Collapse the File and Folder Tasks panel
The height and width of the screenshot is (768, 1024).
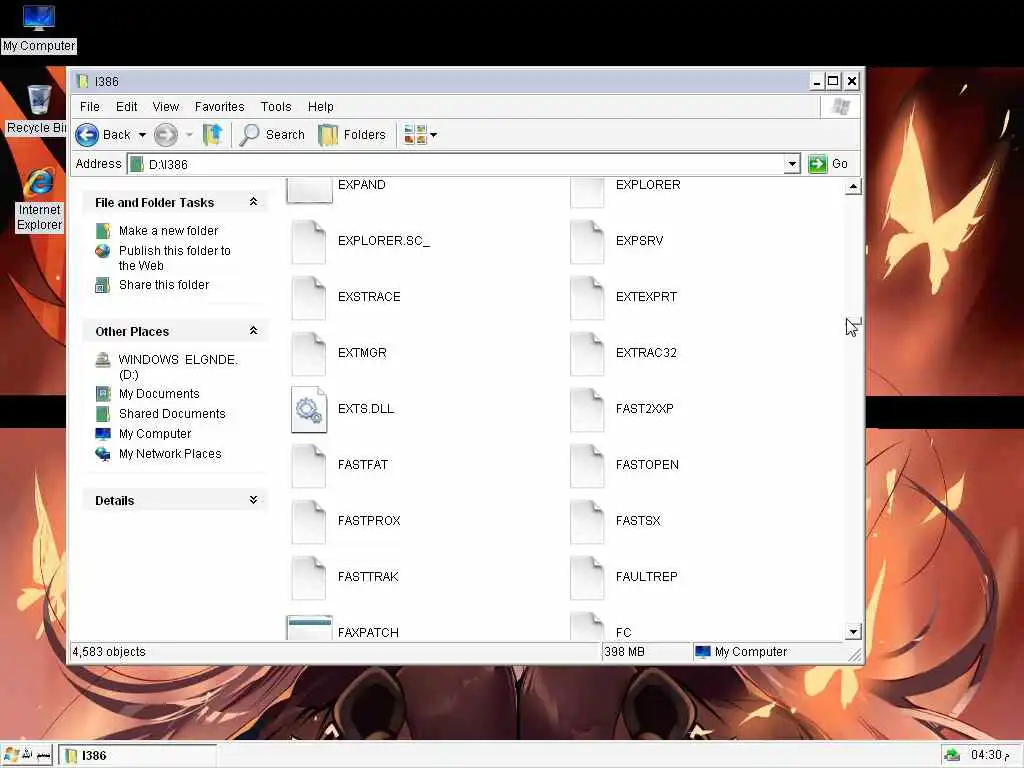tap(253, 202)
